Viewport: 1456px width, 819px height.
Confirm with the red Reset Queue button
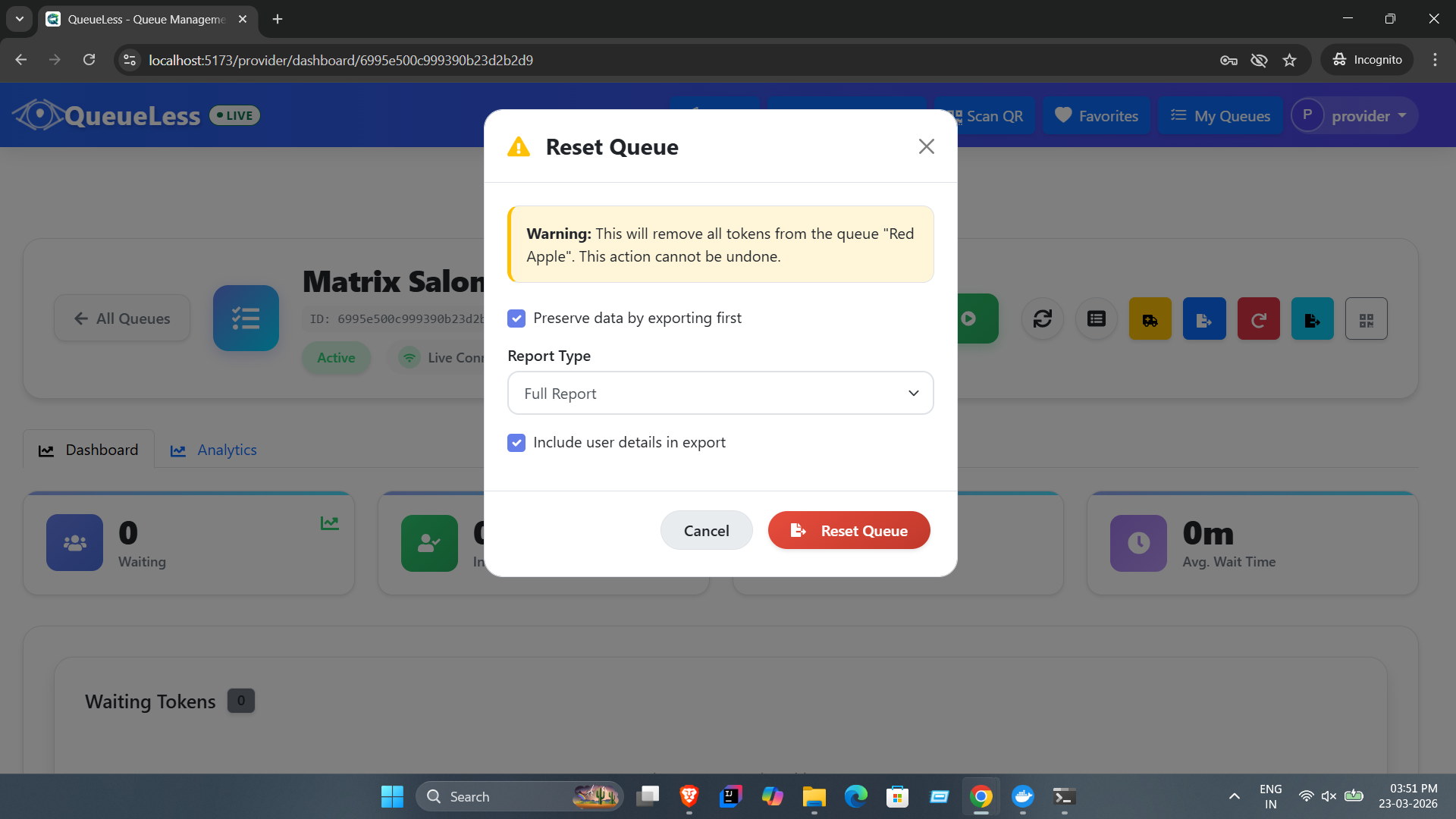click(x=849, y=531)
